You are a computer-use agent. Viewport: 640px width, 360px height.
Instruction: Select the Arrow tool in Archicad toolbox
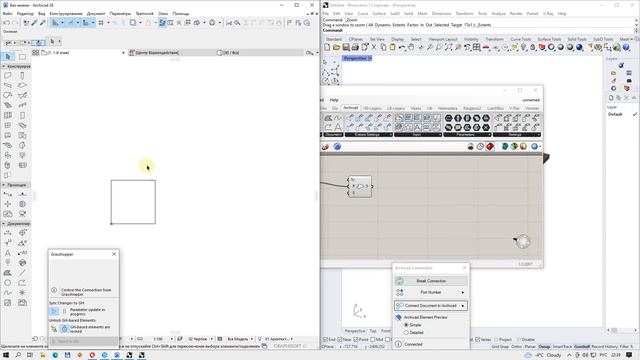(x=8, y=57)
